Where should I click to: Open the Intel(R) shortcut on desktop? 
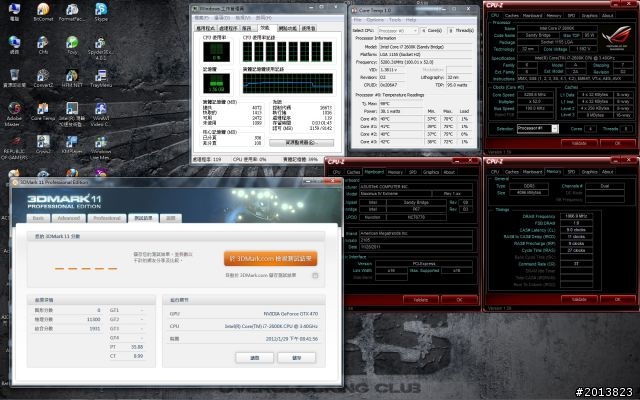pyautogui.click(x=72, y=114)
